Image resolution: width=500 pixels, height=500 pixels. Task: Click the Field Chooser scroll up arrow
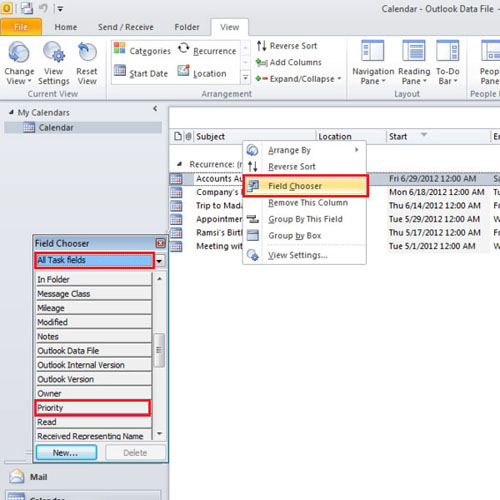pyautogui.click(x=159, y=279)
